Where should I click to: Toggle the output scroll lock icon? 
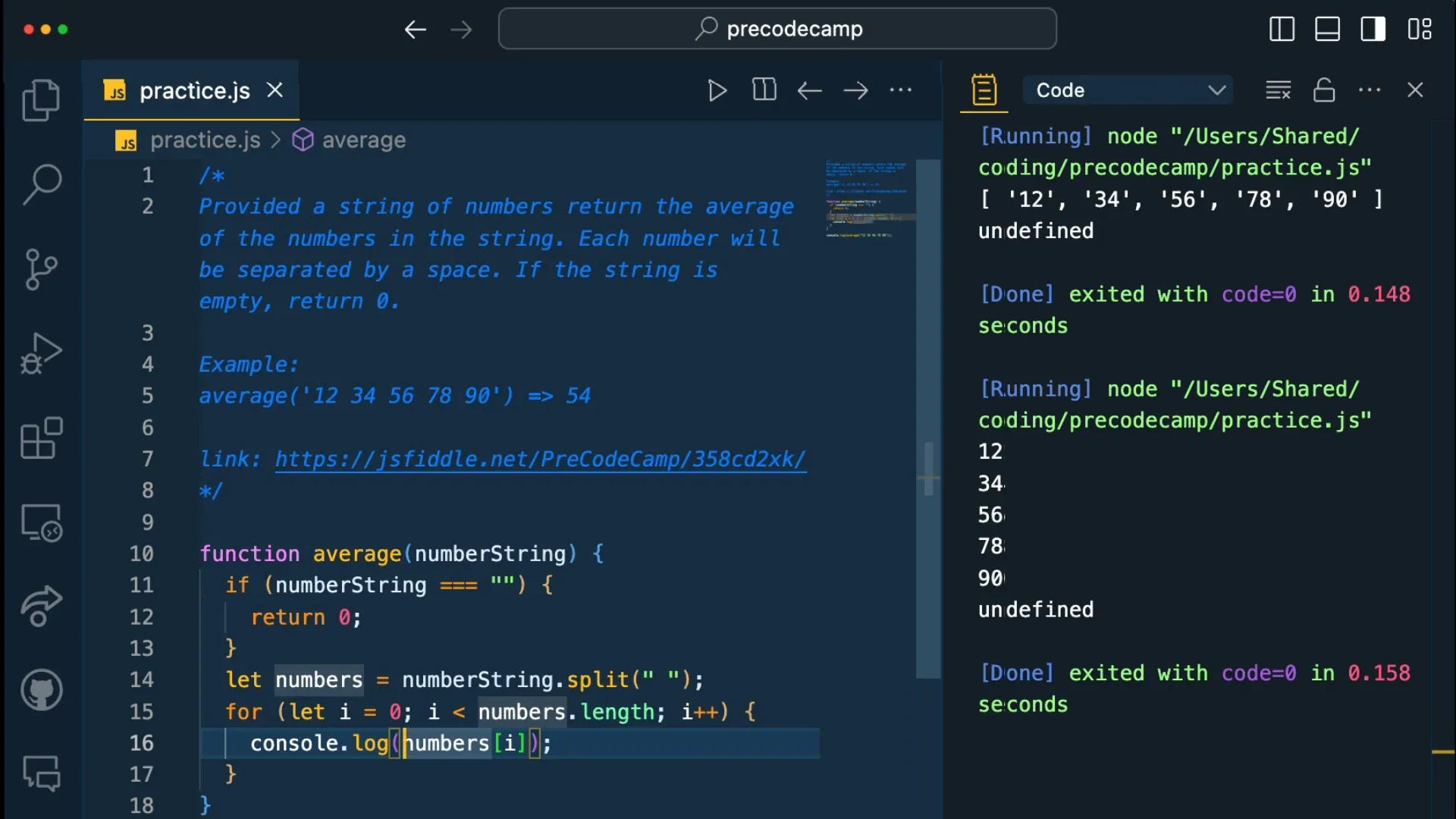(1324, 90)
